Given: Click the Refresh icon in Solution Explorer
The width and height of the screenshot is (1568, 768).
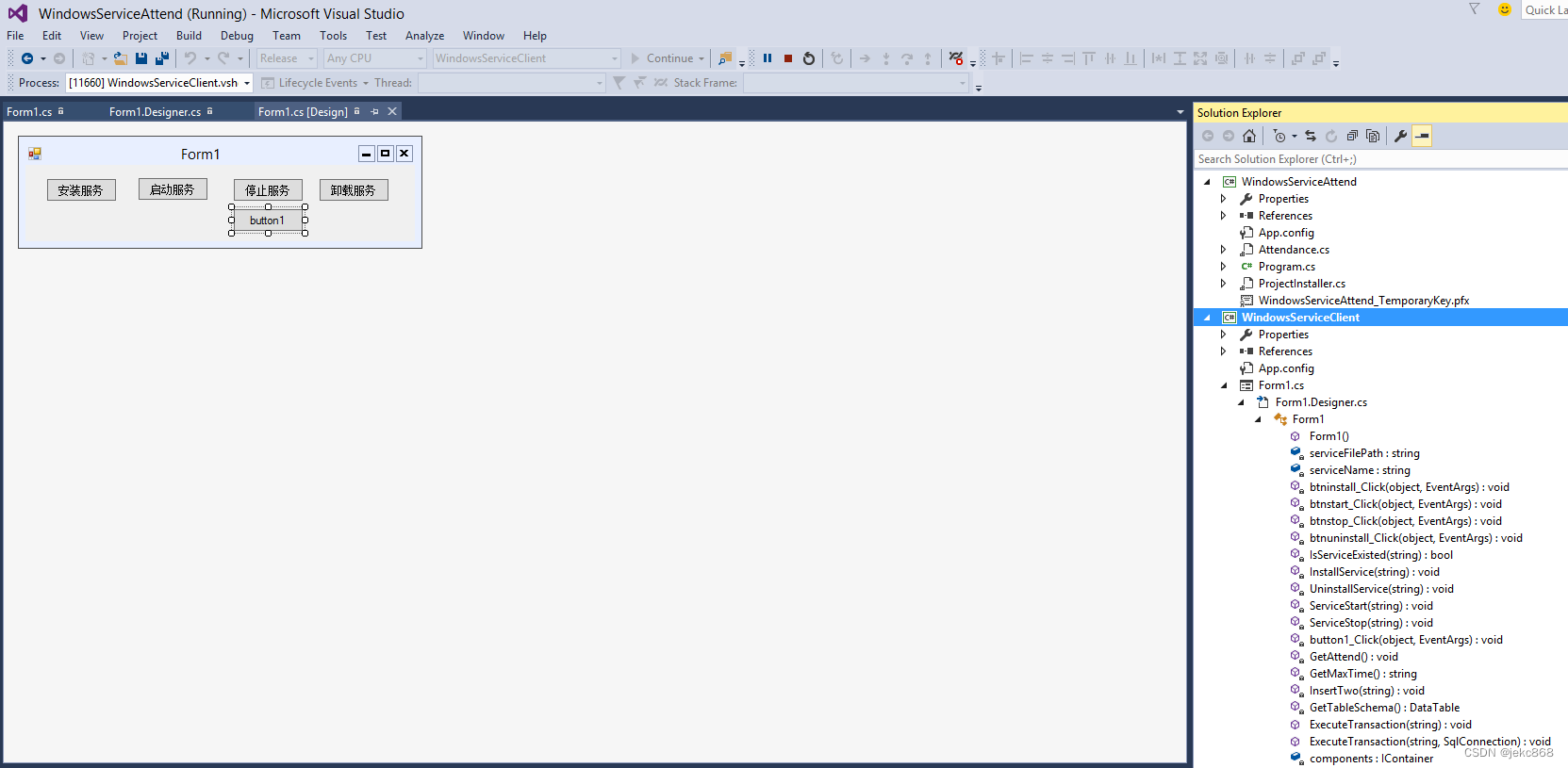Looking at the screenshot, I should pos(1331,136).
